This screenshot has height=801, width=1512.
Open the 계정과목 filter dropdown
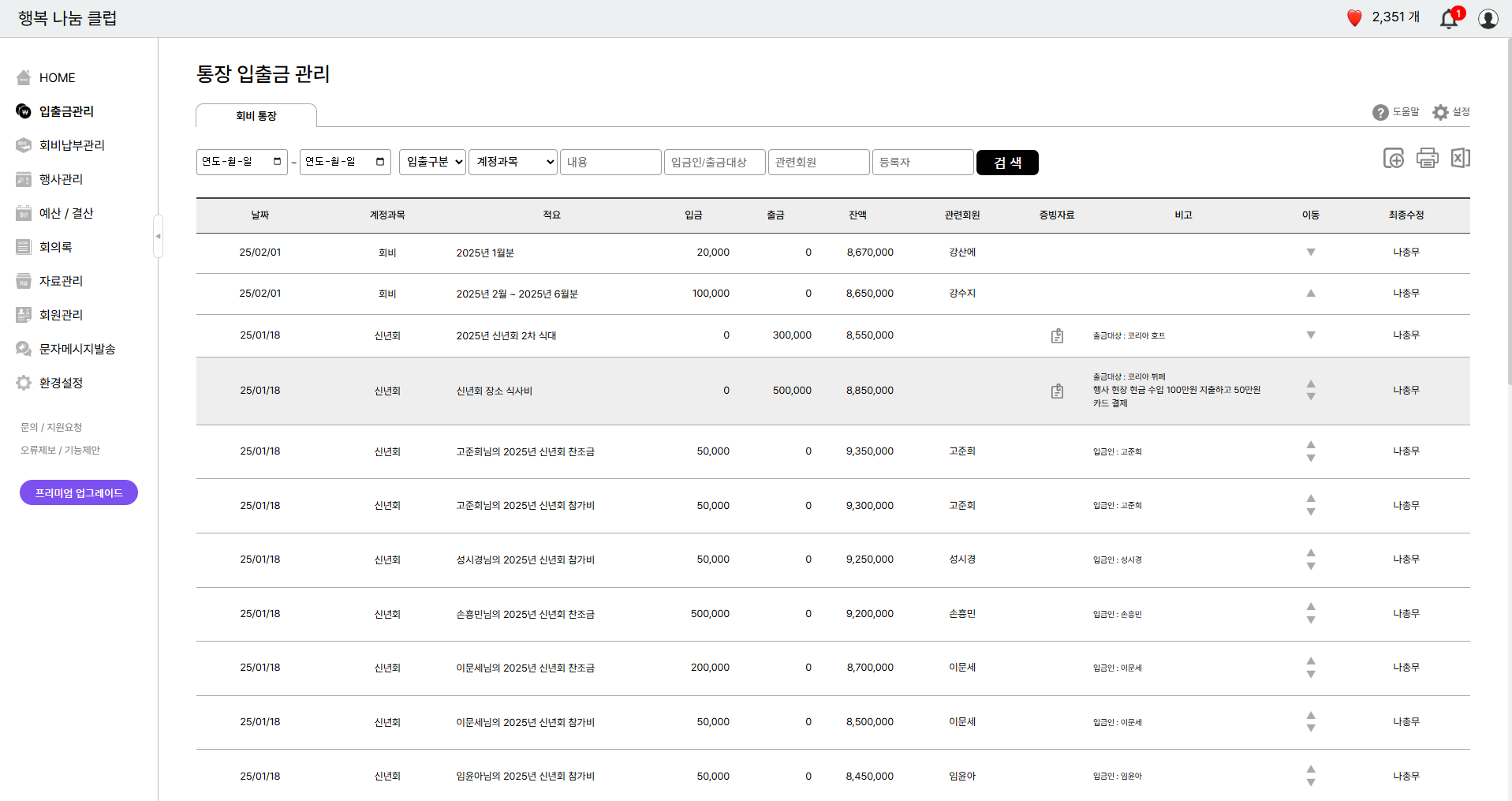[x=513, y=162]
